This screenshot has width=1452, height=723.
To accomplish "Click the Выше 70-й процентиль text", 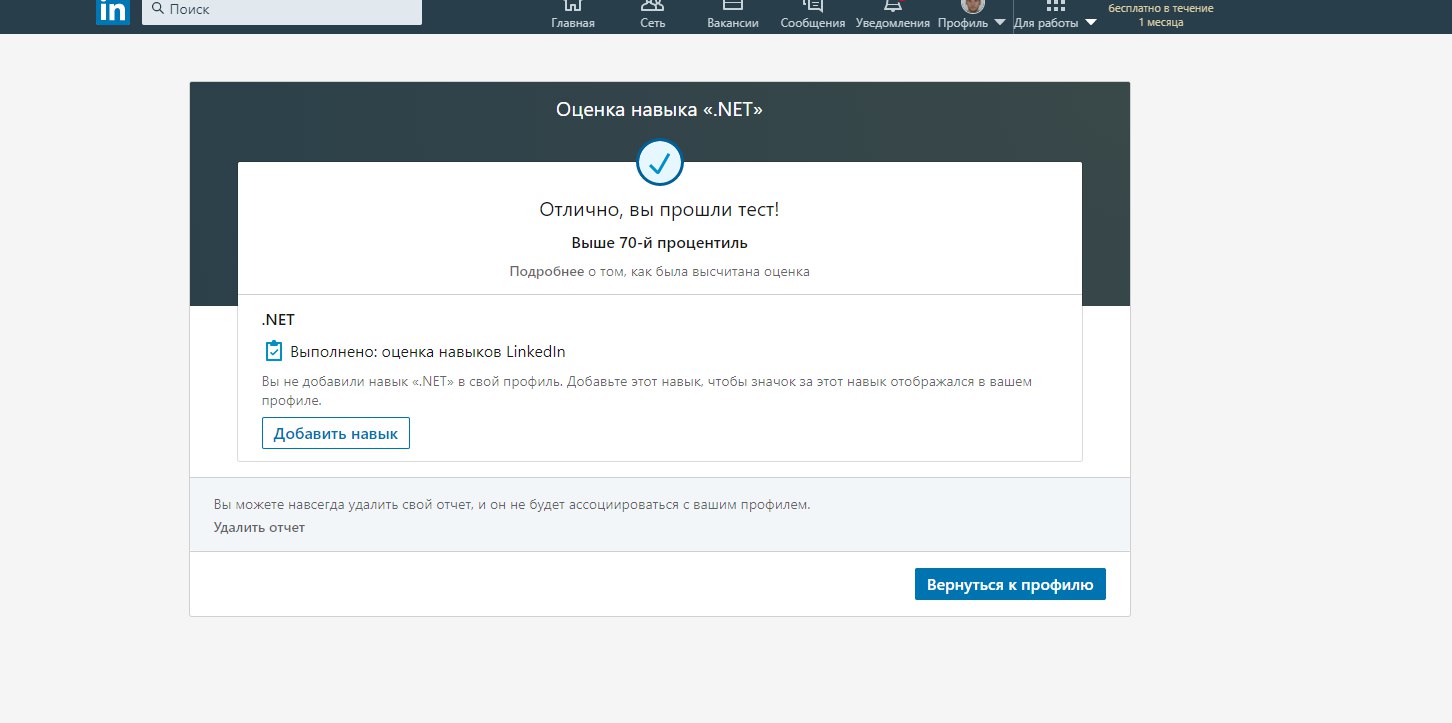I will tap(659, 242).
